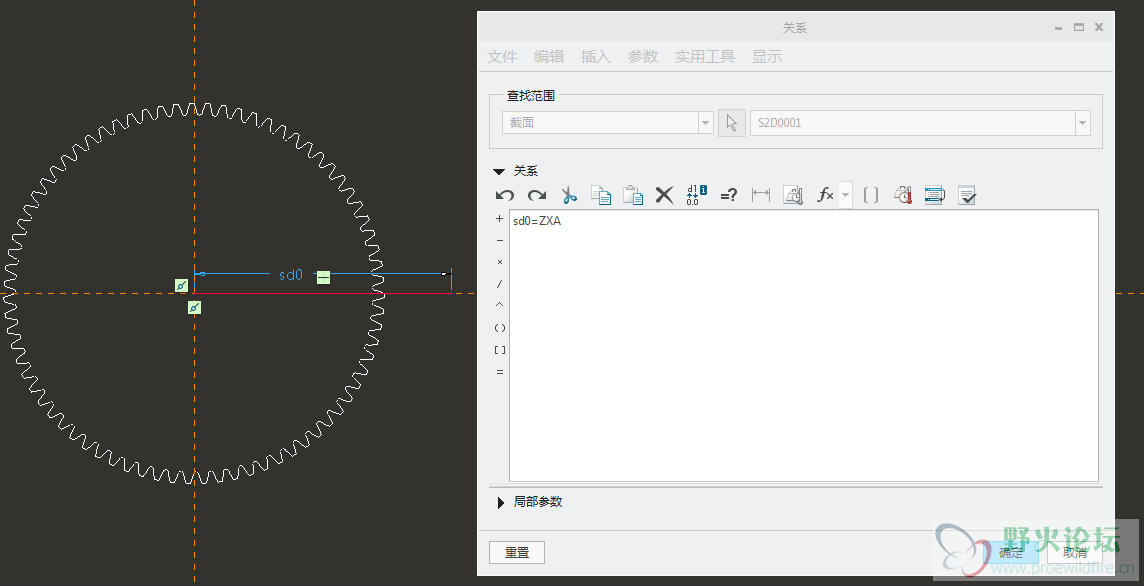Screen dimensions: 1144x586
Task: Show dimension icon in relations toolbar
Action: 761,195
